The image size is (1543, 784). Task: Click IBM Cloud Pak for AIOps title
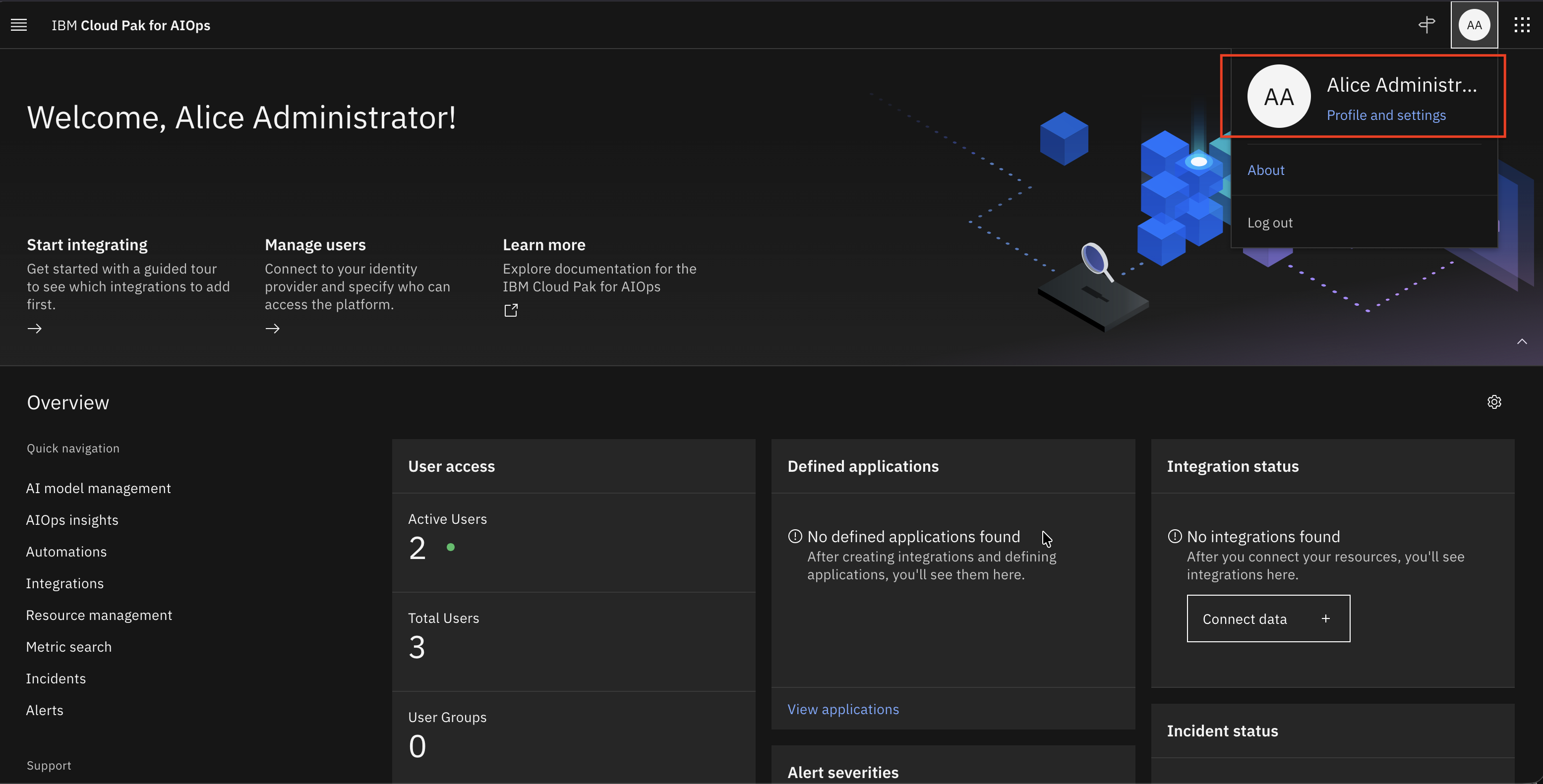coord(130,25)
